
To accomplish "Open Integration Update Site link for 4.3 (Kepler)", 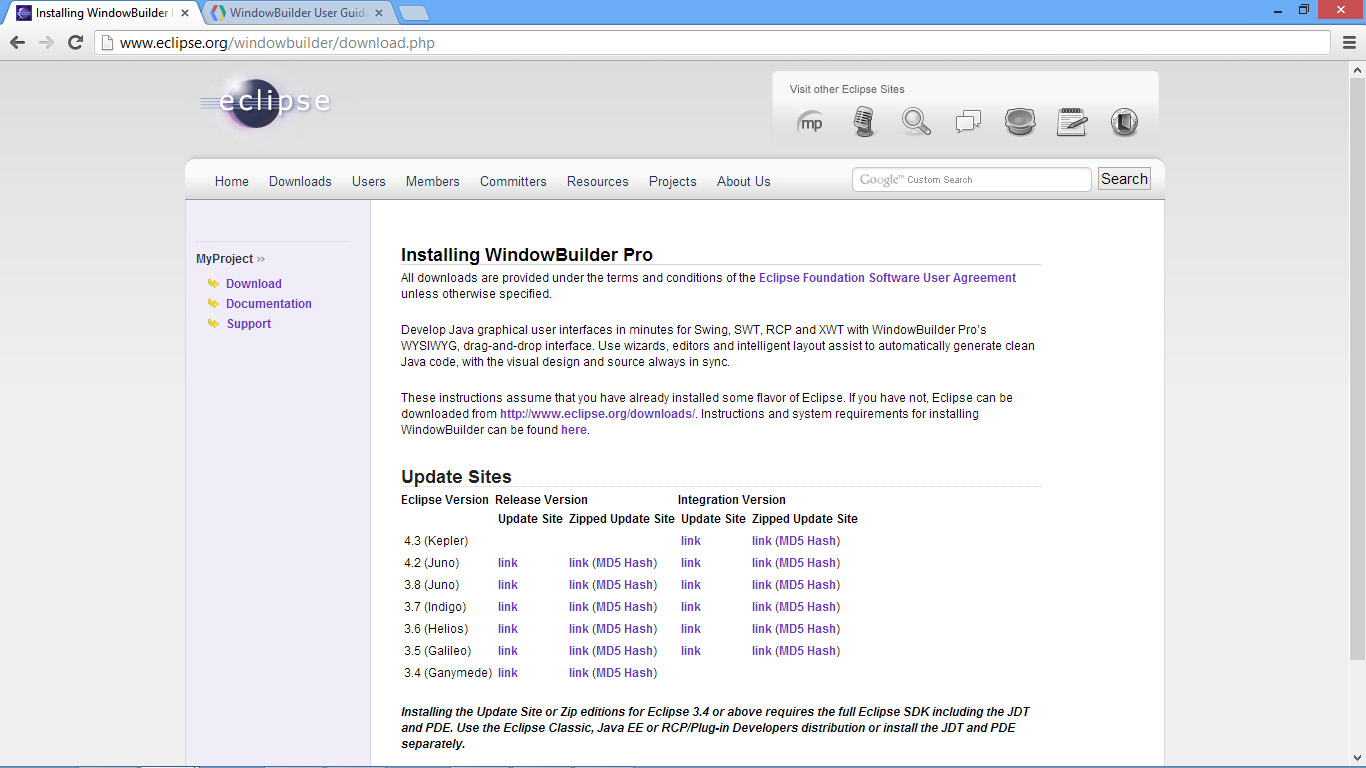I will (x=691, y=541).
